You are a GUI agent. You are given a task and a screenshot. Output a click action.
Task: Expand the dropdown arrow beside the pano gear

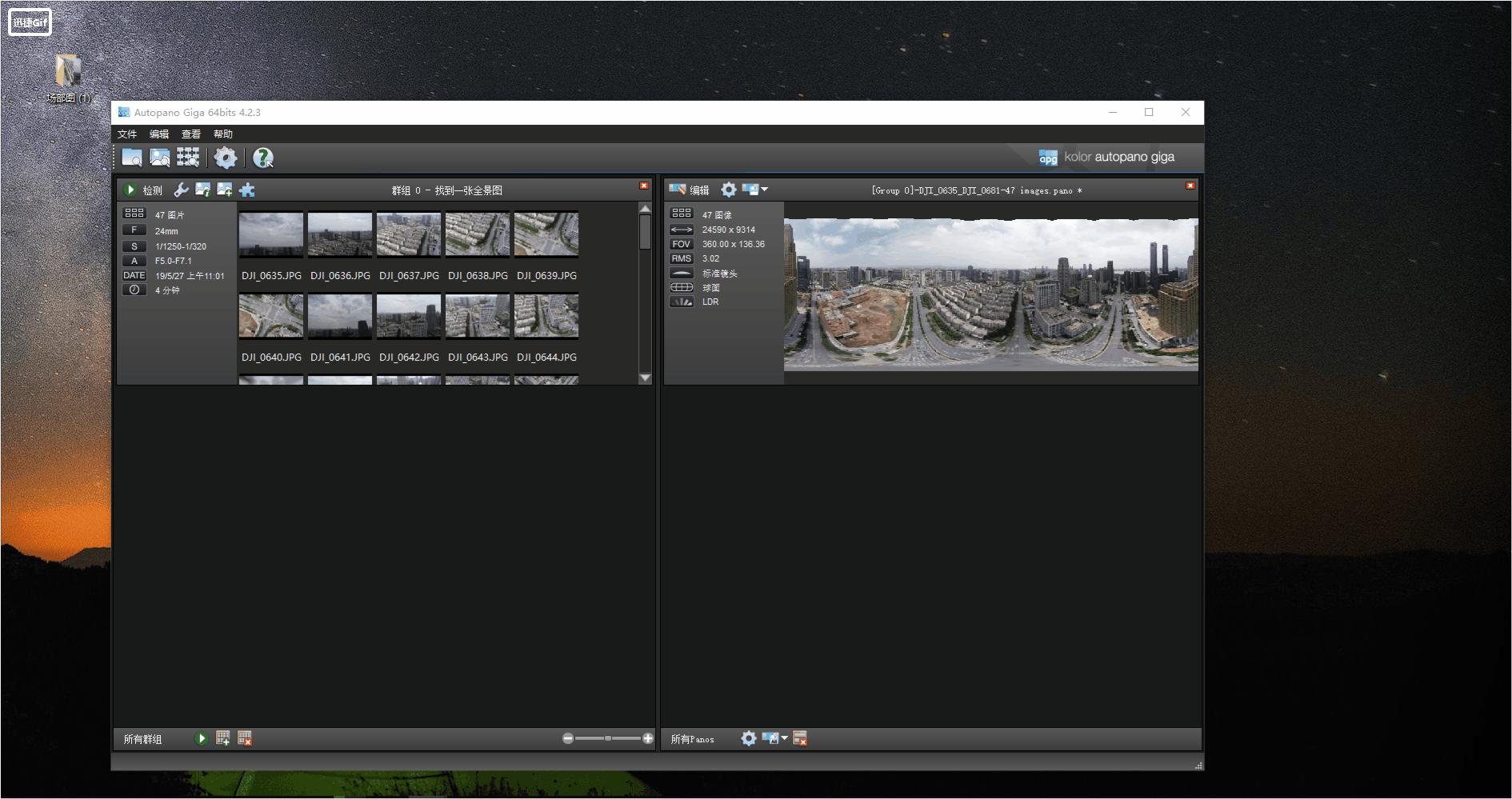pyautogui.click(x=765, y=190)
